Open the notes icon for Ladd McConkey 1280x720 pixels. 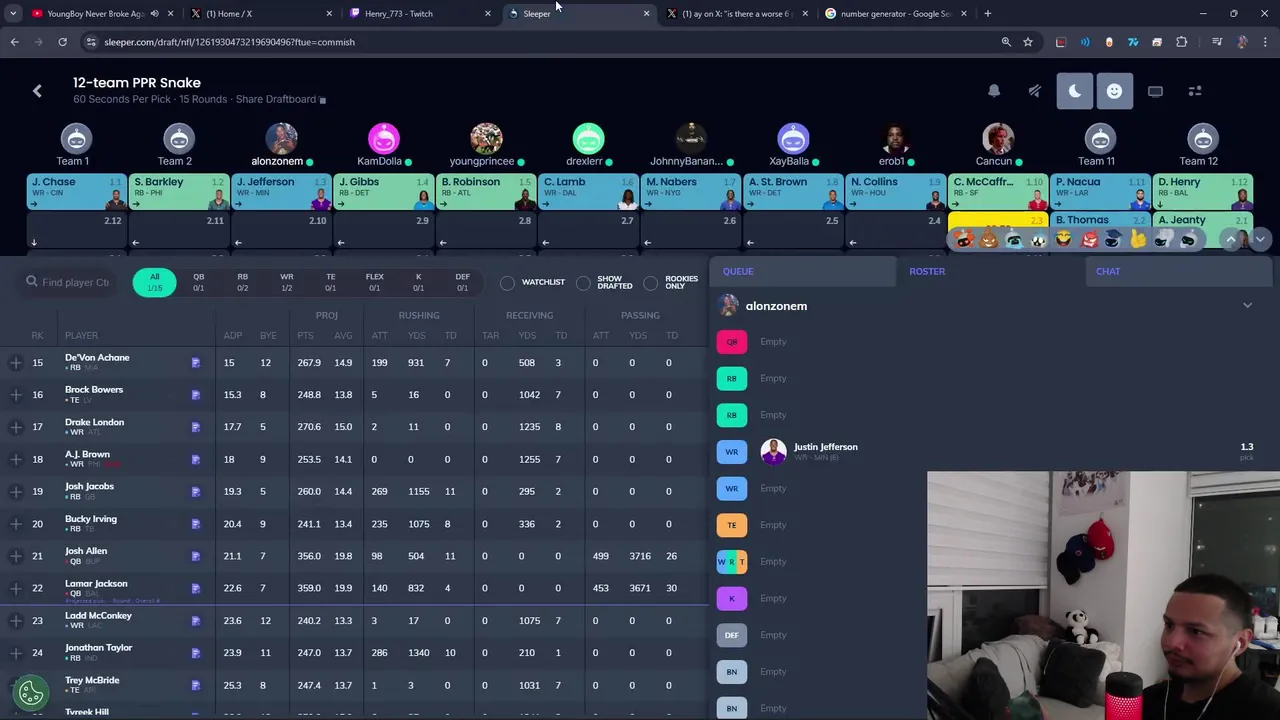point(196,621)
